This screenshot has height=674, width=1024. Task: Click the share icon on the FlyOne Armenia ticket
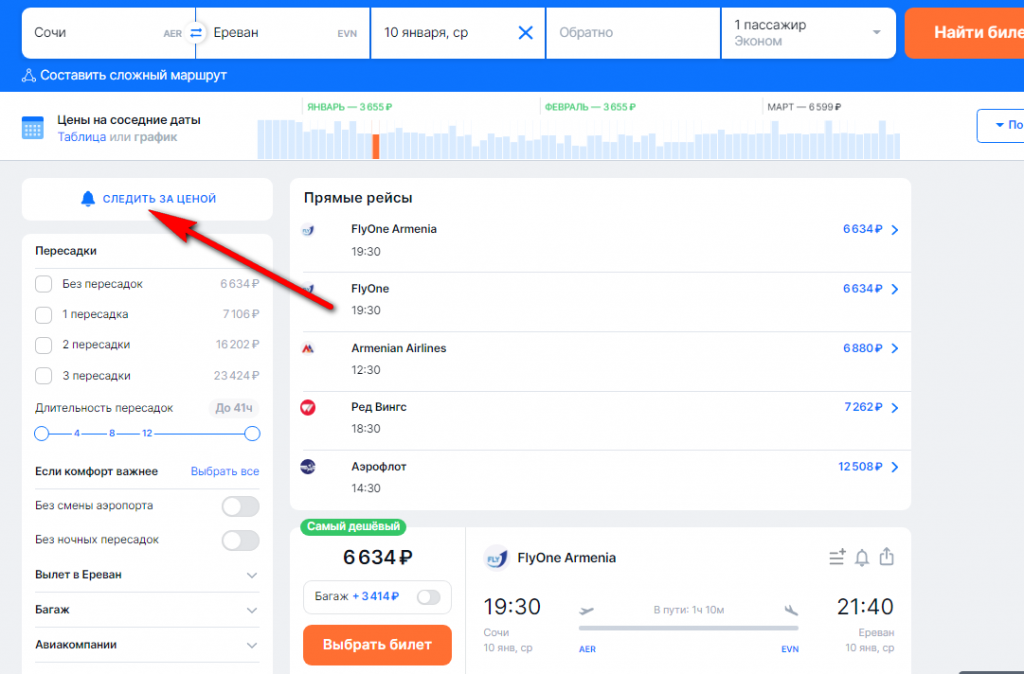(886, 558)
